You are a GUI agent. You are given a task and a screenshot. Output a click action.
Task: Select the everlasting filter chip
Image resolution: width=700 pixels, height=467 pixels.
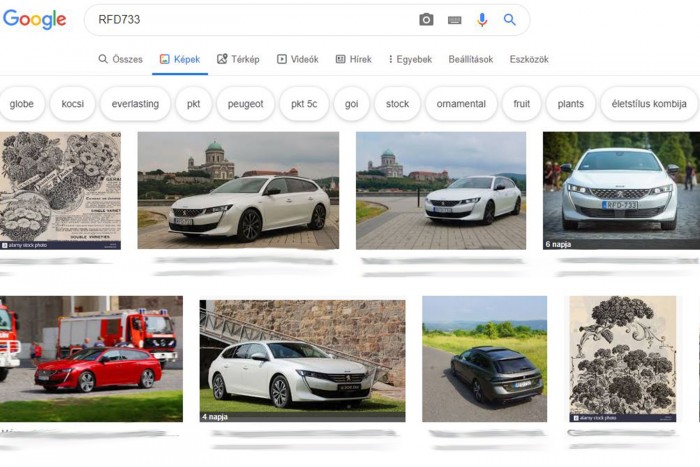tap(135, 104)
